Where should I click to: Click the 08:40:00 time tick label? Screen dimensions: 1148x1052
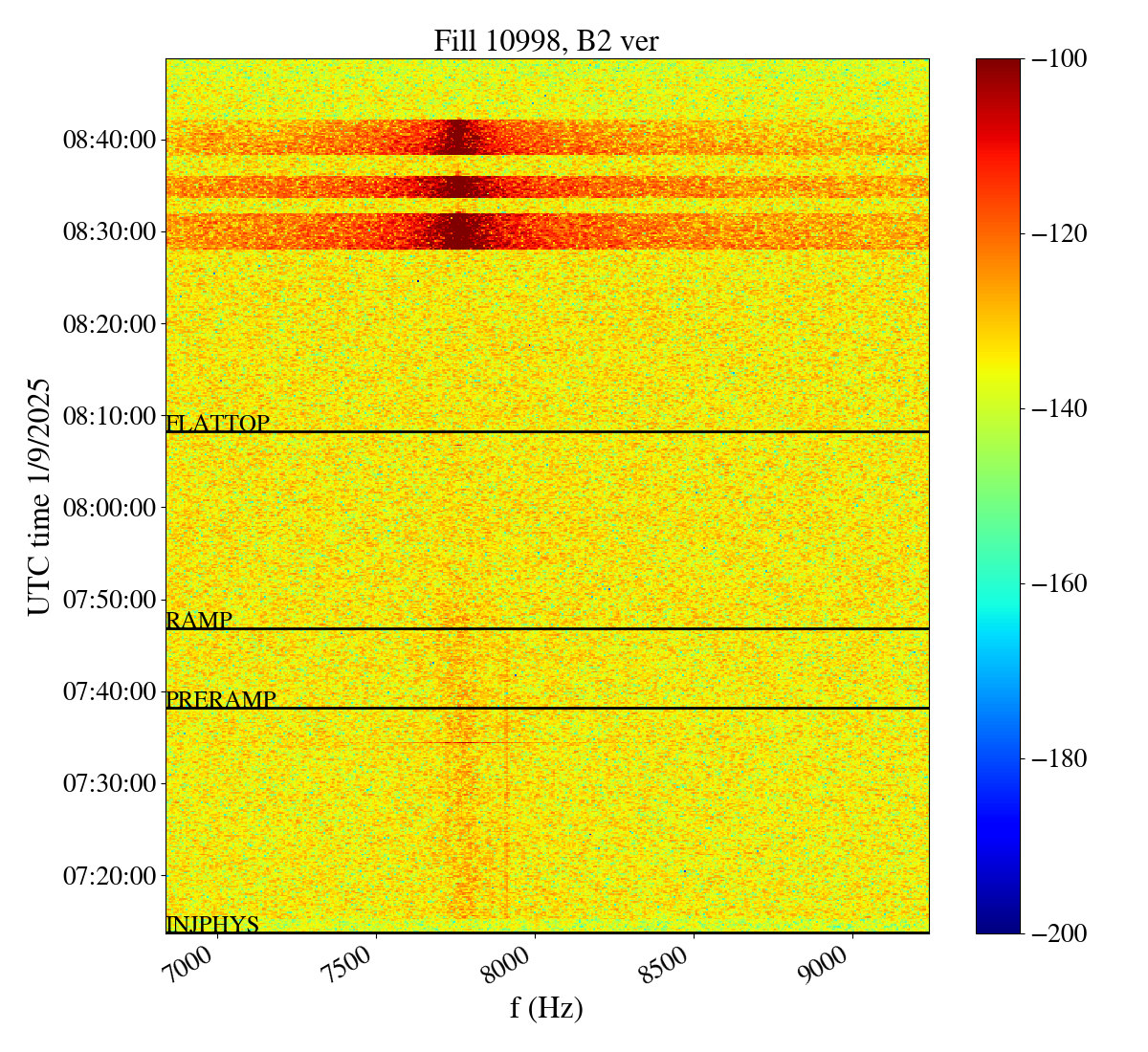(x=109, y=141)
